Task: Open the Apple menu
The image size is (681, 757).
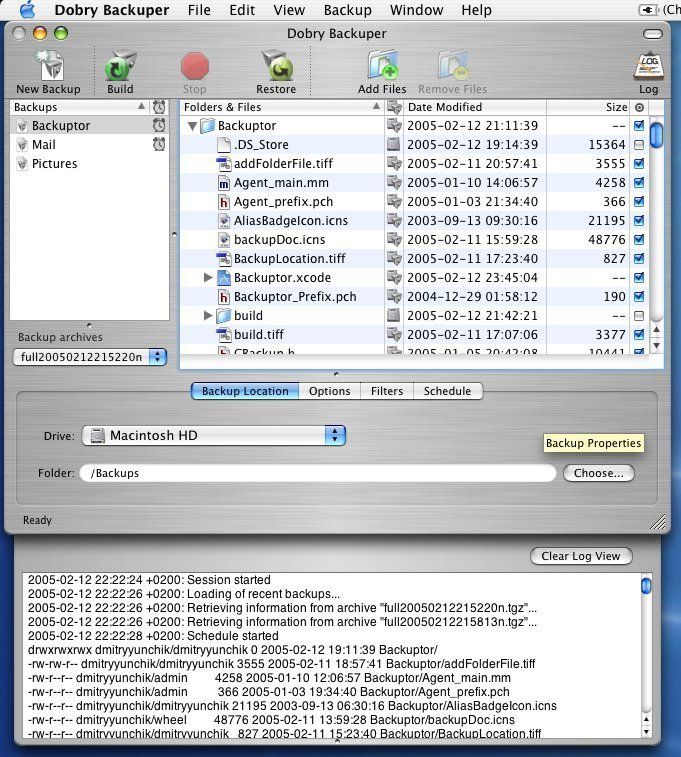Action: pos(28,10)
